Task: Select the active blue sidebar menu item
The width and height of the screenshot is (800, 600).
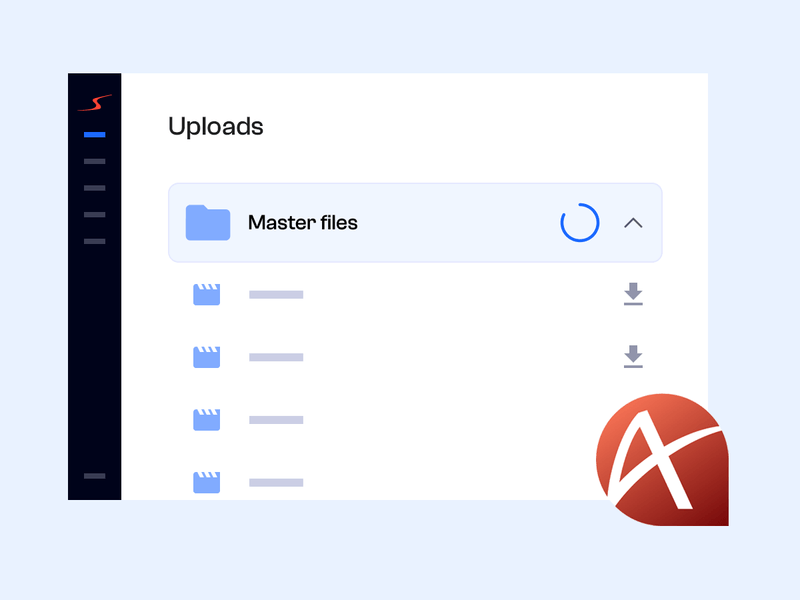Action: 94,134
